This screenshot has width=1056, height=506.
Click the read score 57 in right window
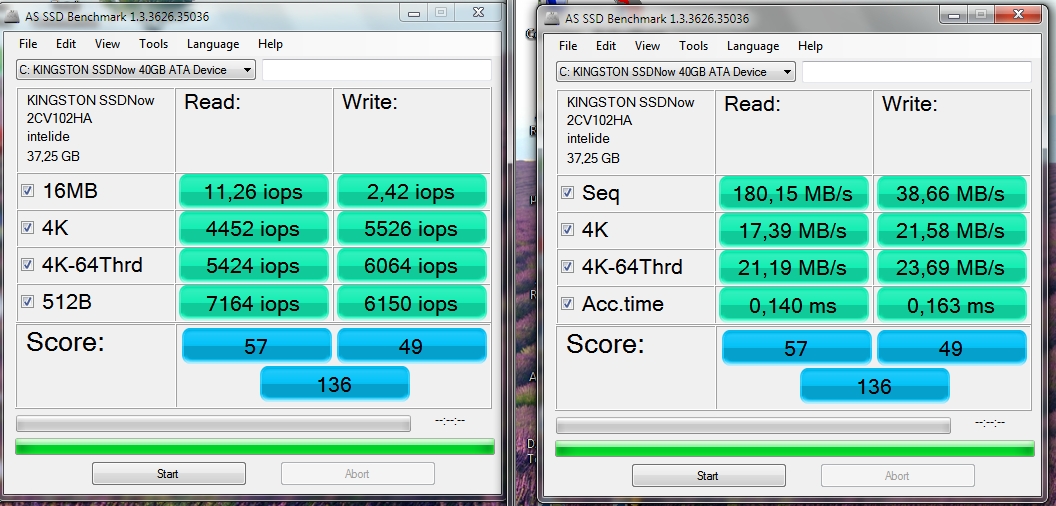point(797,348)
